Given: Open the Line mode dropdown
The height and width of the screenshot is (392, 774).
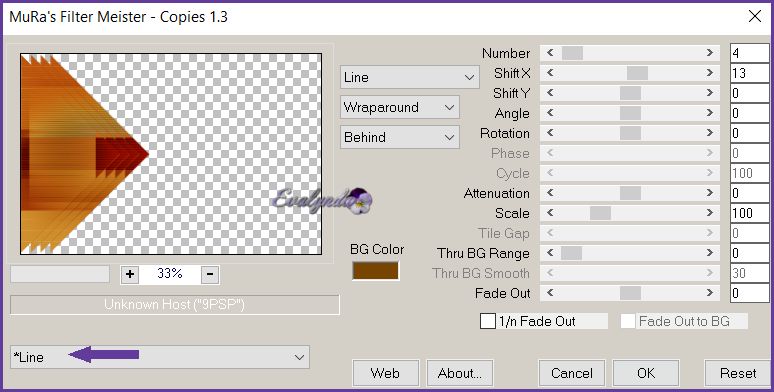Looking at the screenshot, I should 409,78.
